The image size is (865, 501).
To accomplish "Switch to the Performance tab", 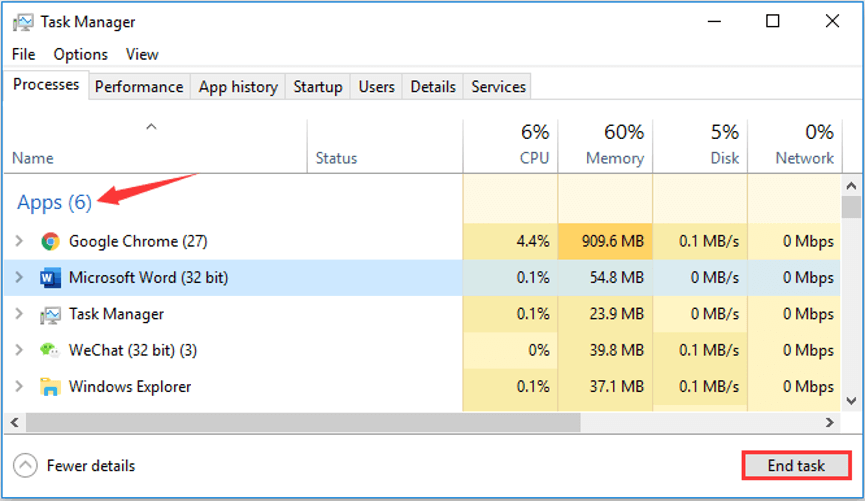I will (x=139, y=87).
